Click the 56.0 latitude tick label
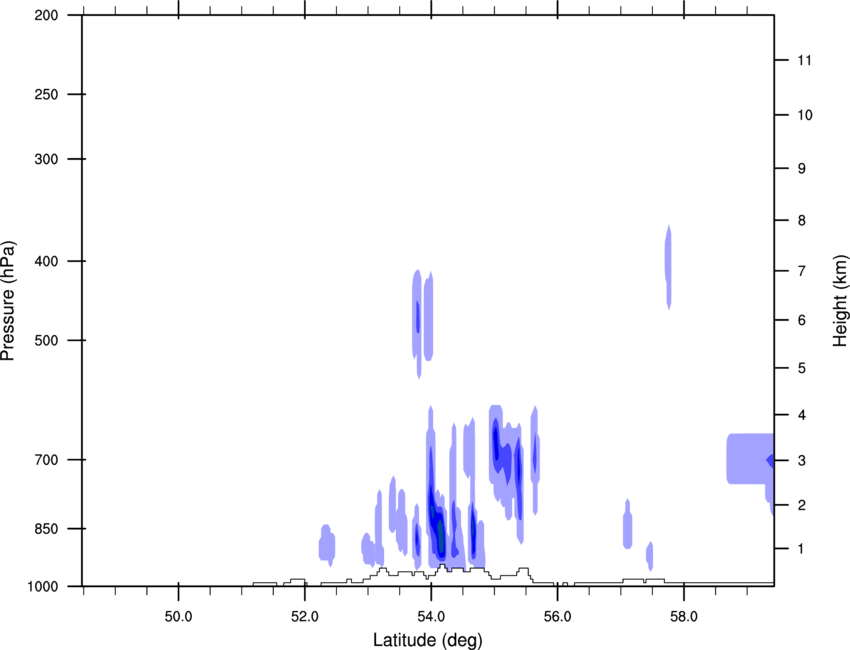Screen dimensions: 850x650 coord(558,616)
